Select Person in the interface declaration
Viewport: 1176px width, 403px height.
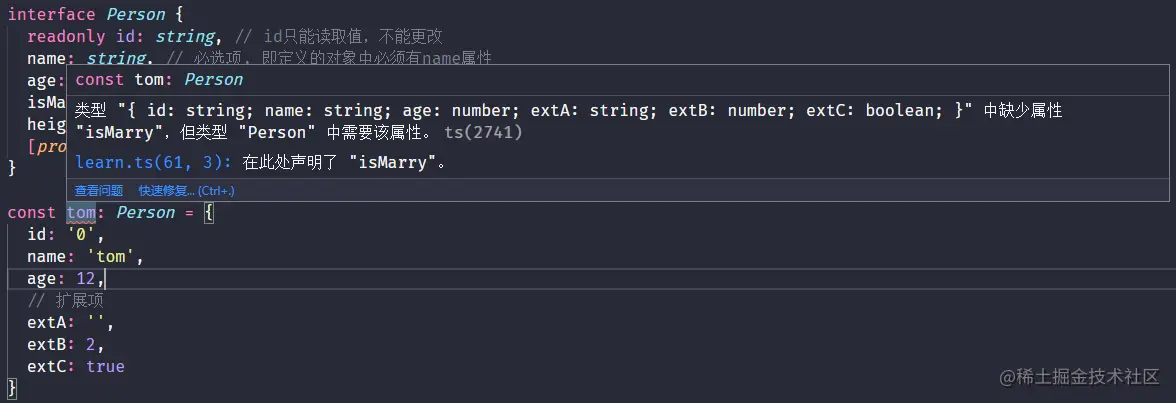[135, 15]
